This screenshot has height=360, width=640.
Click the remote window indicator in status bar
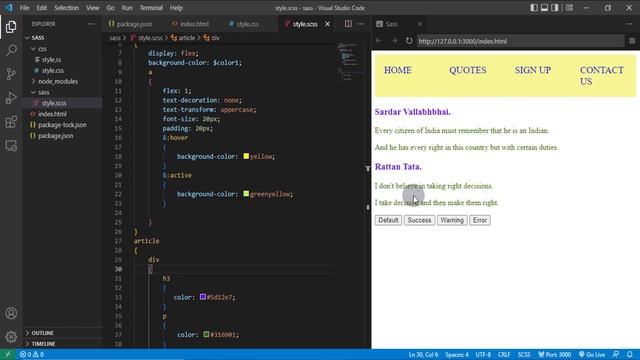[x=7, y=354]
